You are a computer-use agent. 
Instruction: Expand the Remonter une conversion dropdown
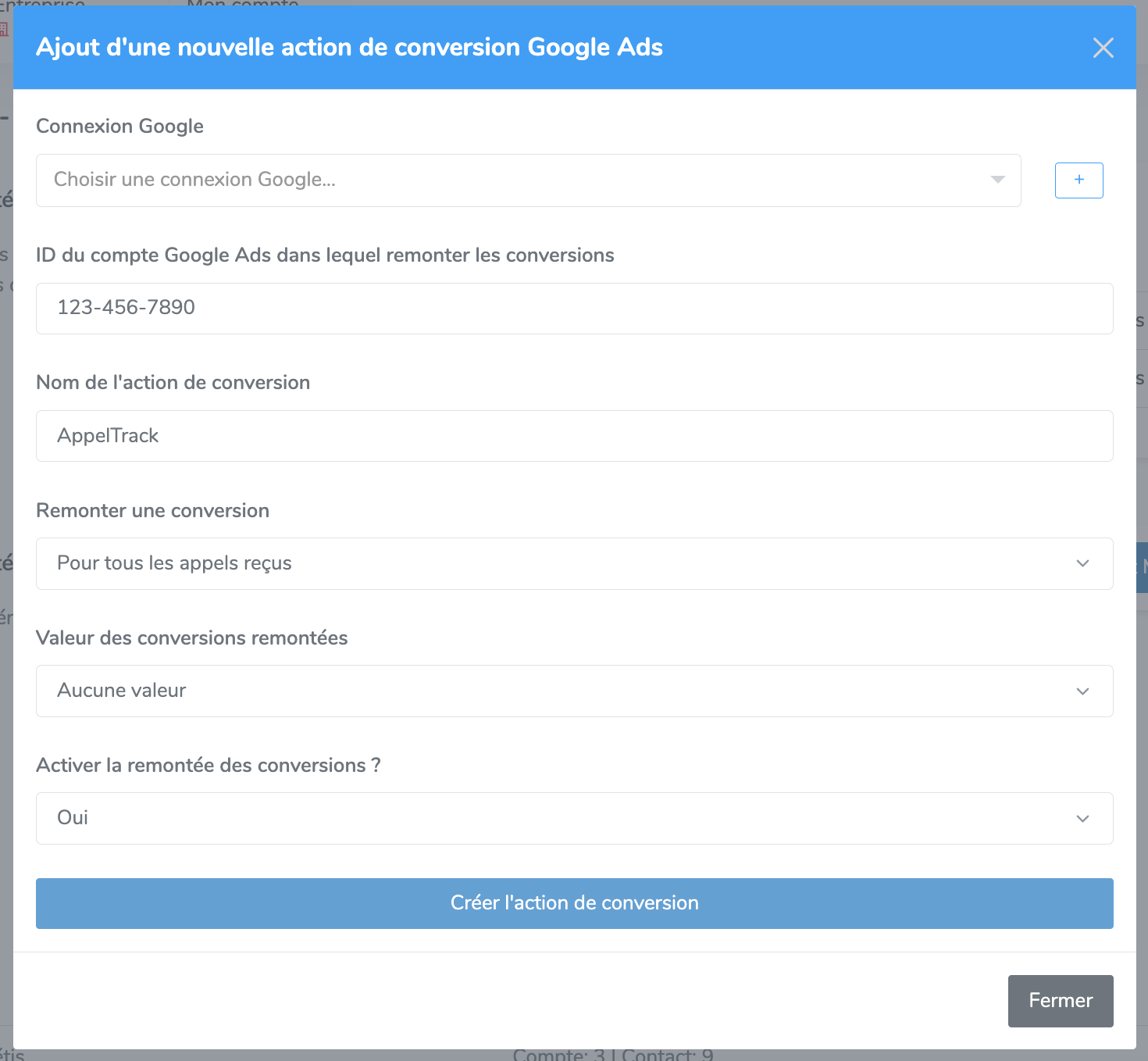[575, 563]
